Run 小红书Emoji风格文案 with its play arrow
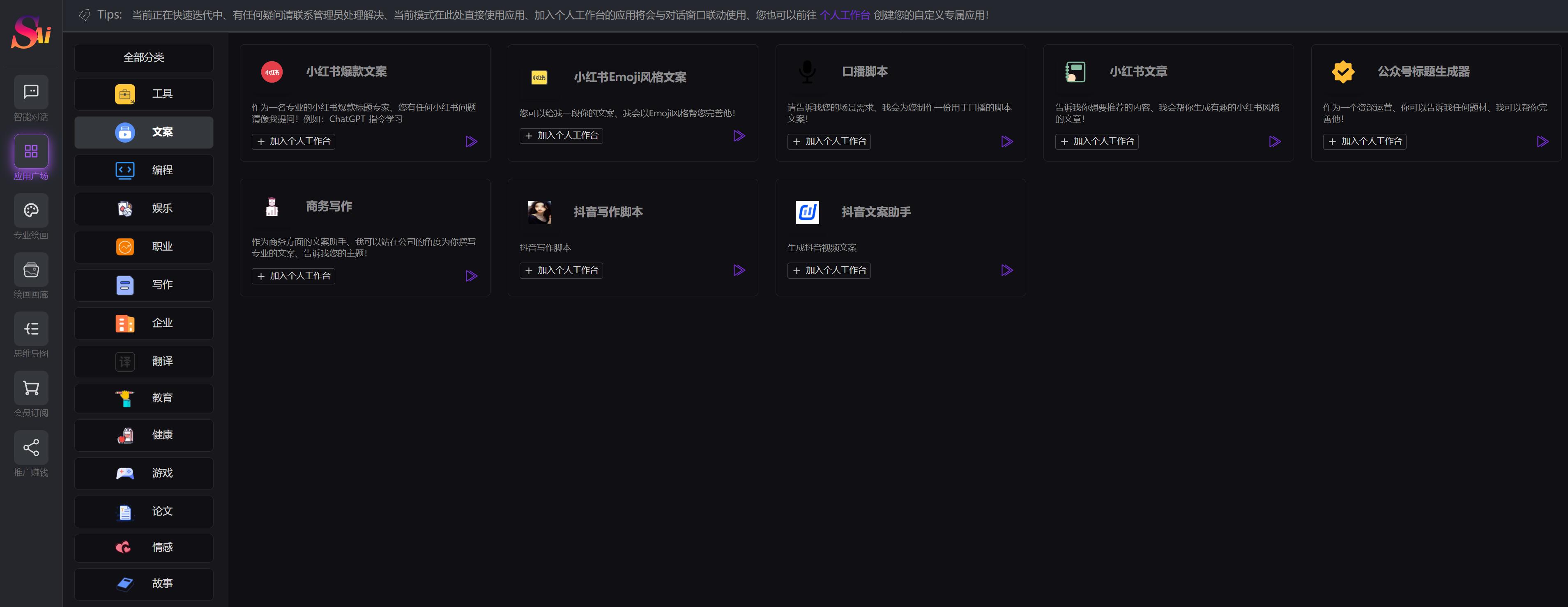The width and height of the screenshot is (1568, 607). pos(739,136)
